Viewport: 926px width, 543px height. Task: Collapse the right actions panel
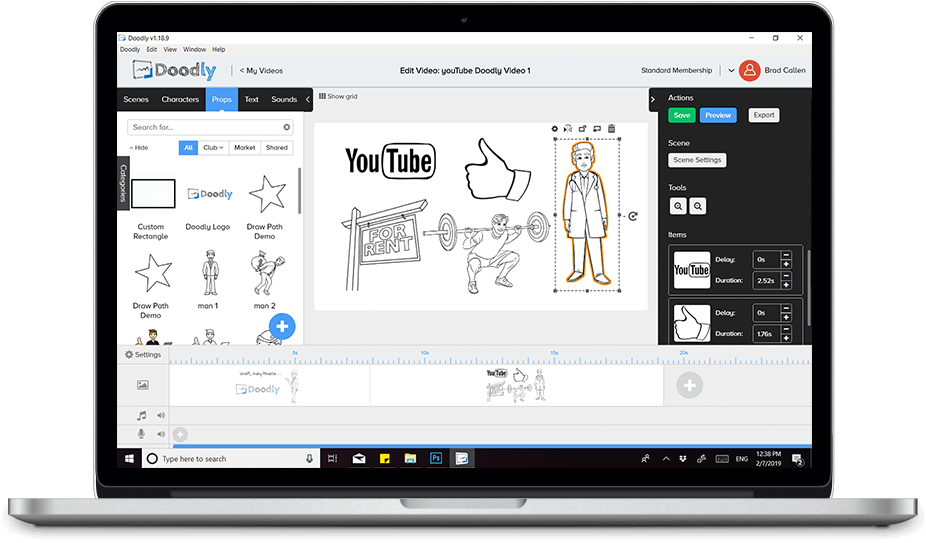[653, 99]
